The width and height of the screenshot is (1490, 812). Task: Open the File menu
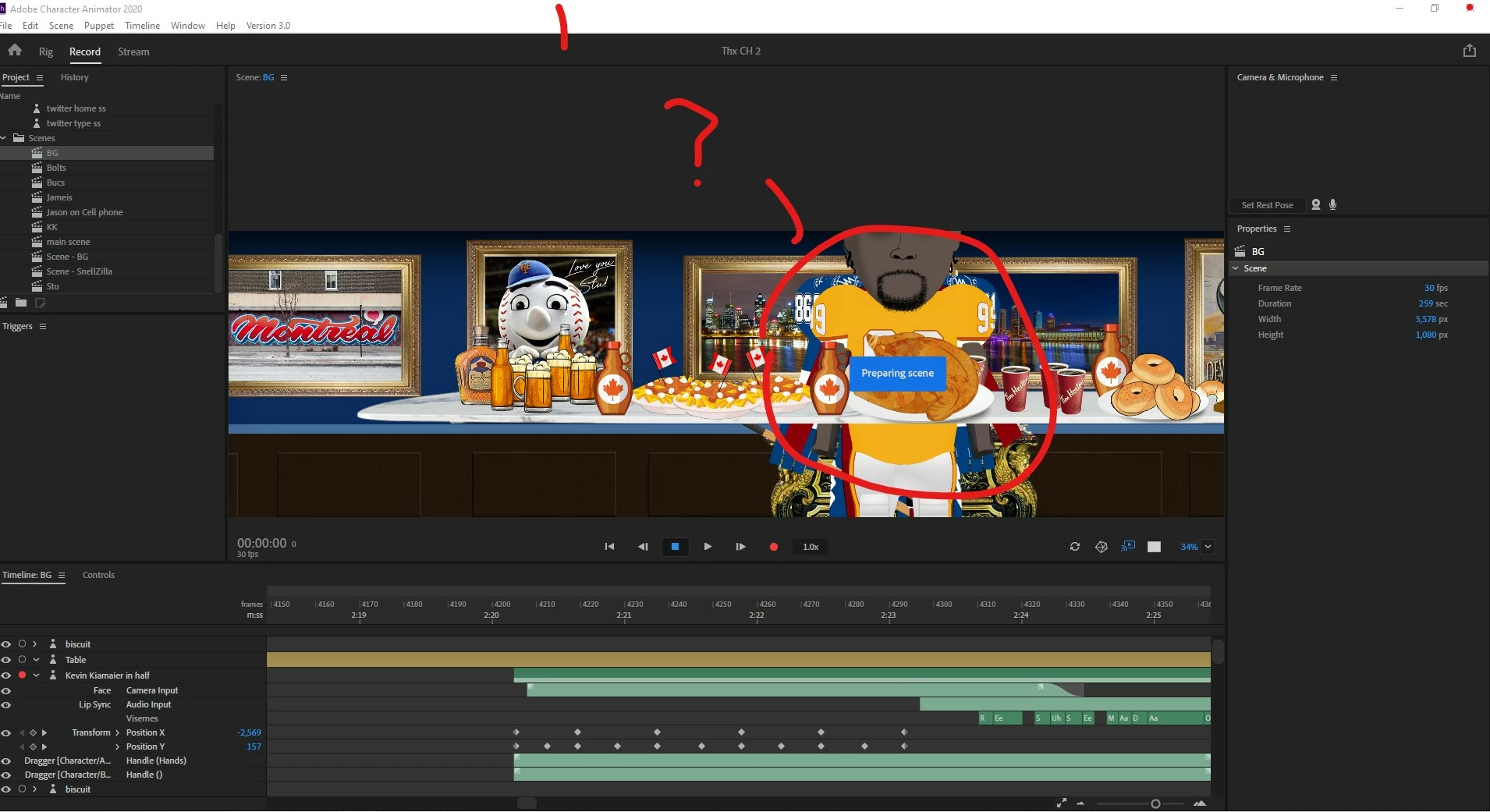tap(5, 26)
